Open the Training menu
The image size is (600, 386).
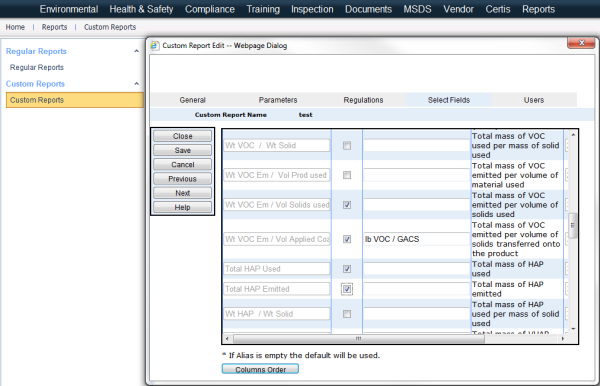(263, 9)
